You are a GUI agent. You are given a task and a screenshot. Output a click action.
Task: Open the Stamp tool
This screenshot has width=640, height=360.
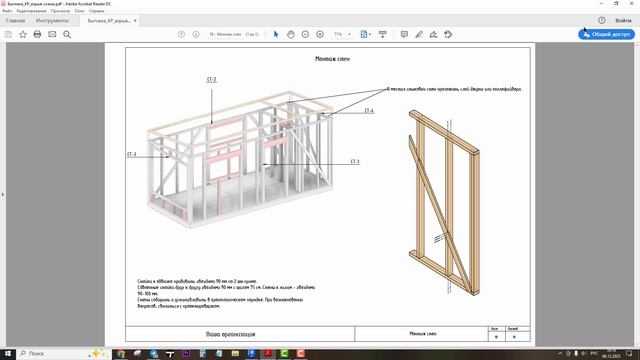pyautogui.click(x=448, y=34)
